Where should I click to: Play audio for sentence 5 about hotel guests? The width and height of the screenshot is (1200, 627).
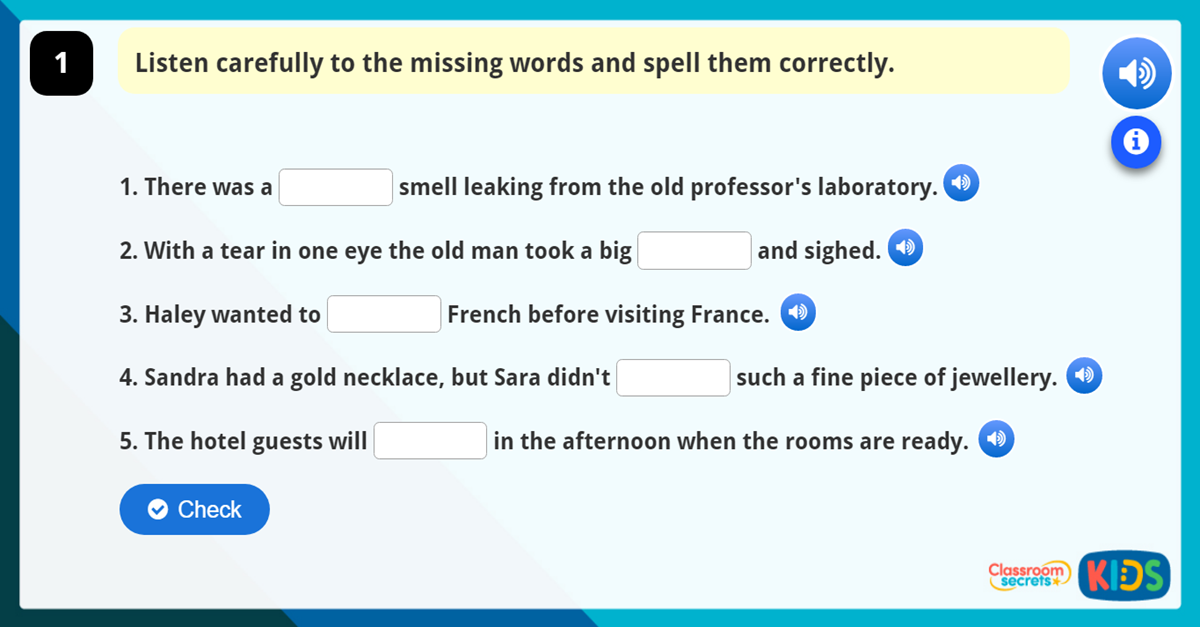click(996, 439)
